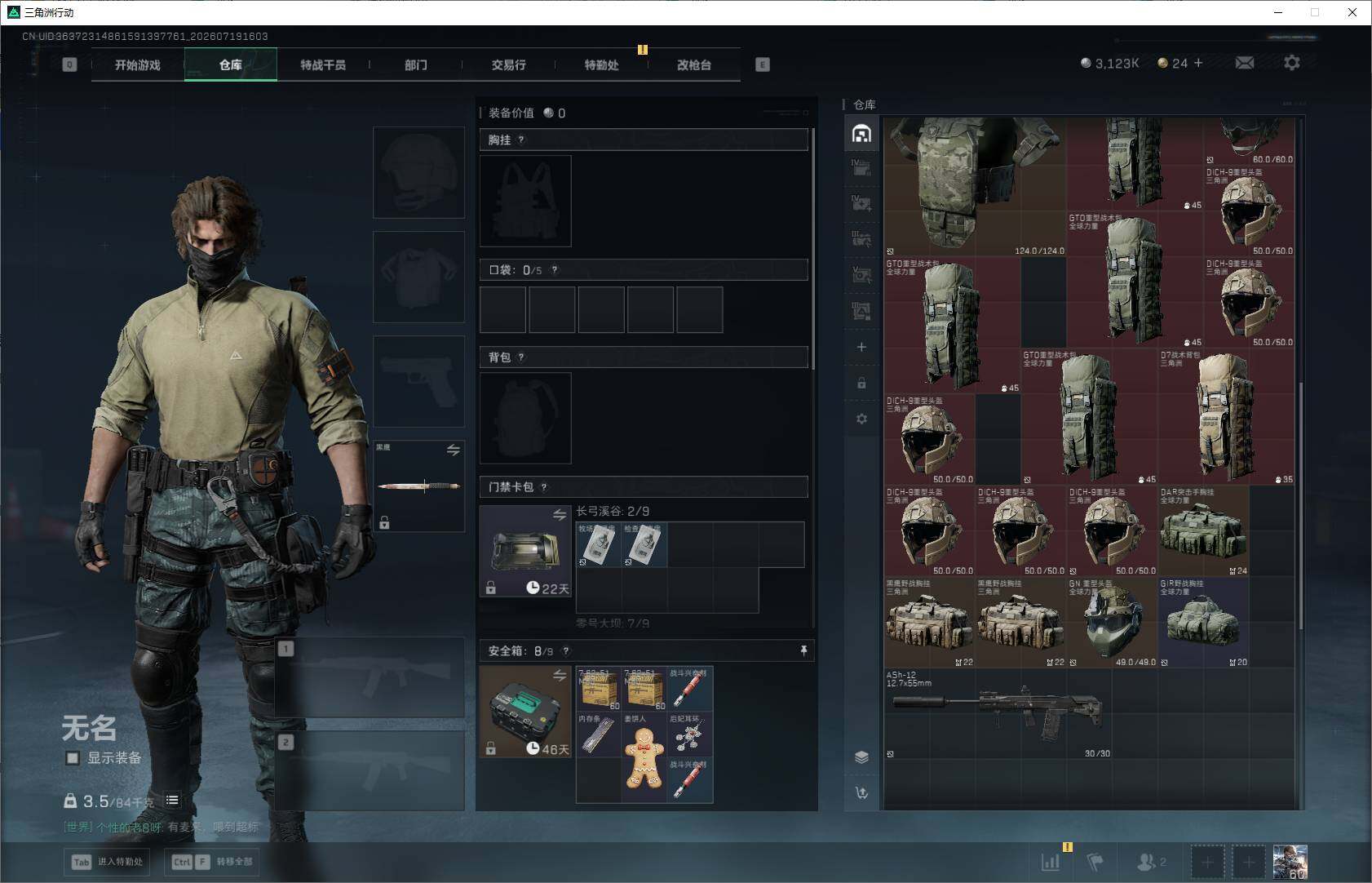Click the swap icon on the keycard case
The height and width of the screenshot is (883, 1372).
[560, 515]
